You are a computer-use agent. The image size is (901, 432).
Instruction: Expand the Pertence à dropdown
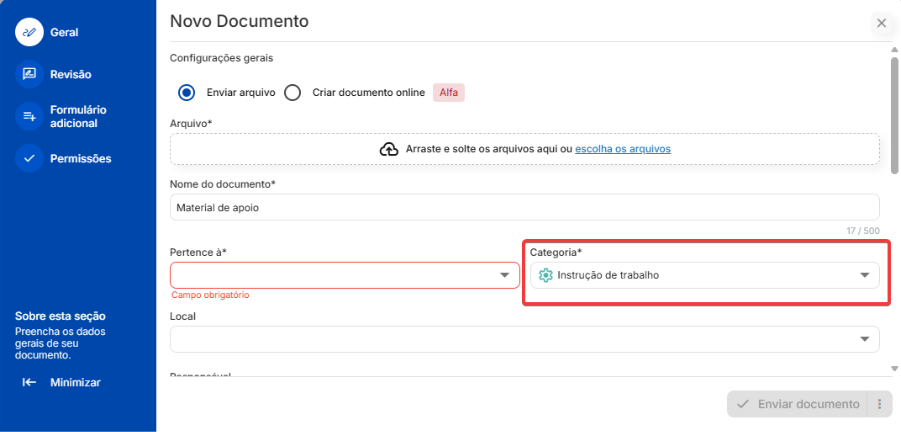click(504, 275)
